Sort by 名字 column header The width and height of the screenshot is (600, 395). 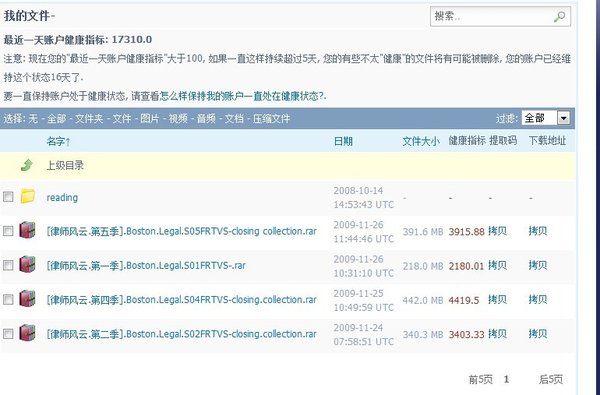(59, 142)
